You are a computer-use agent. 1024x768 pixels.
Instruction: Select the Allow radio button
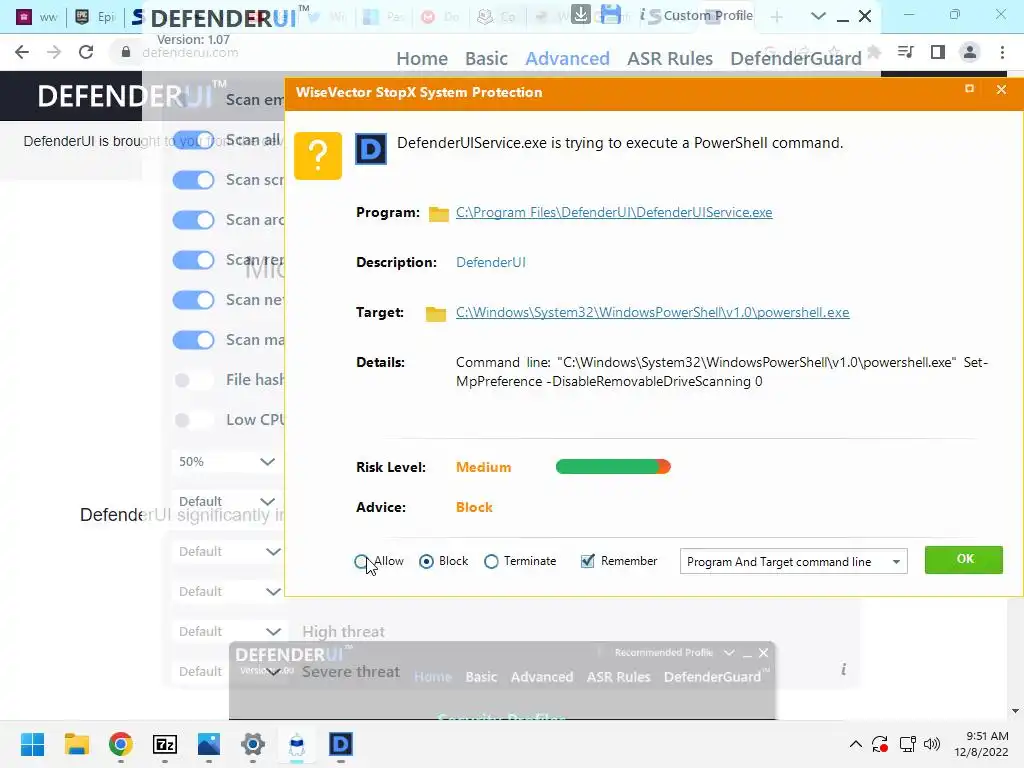click(361, 562)
